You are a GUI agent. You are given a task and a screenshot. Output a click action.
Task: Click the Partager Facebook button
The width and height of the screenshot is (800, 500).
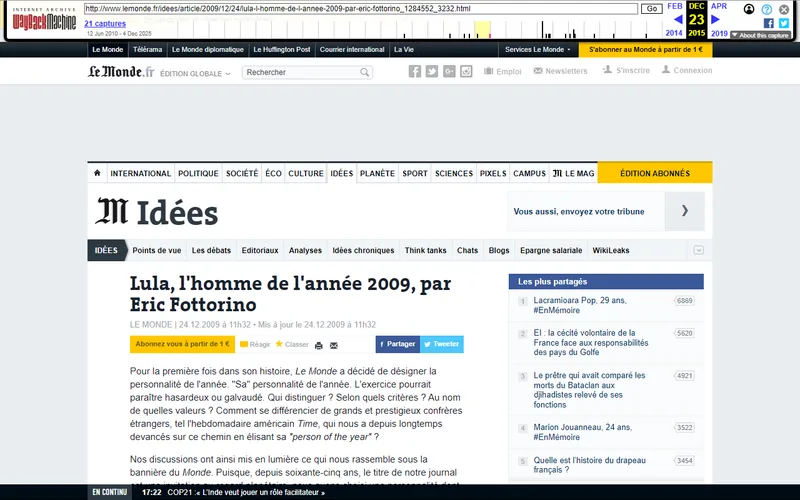click(397, 344)
